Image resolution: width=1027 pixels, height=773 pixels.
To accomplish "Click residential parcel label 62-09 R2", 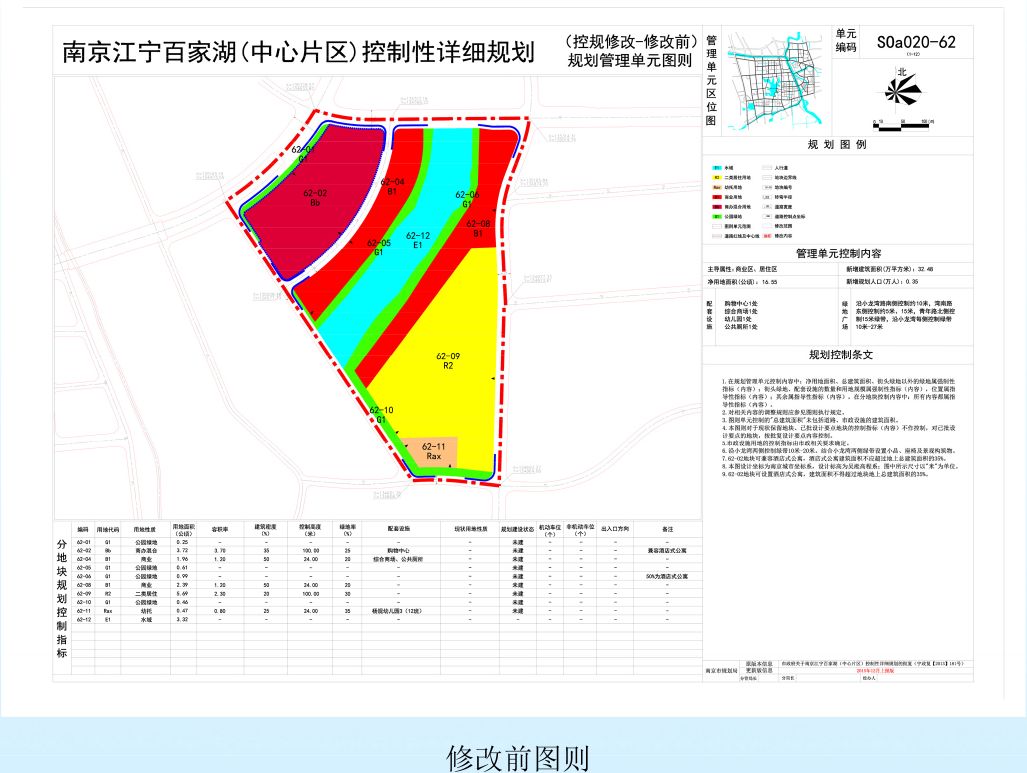I will (448, 361).
